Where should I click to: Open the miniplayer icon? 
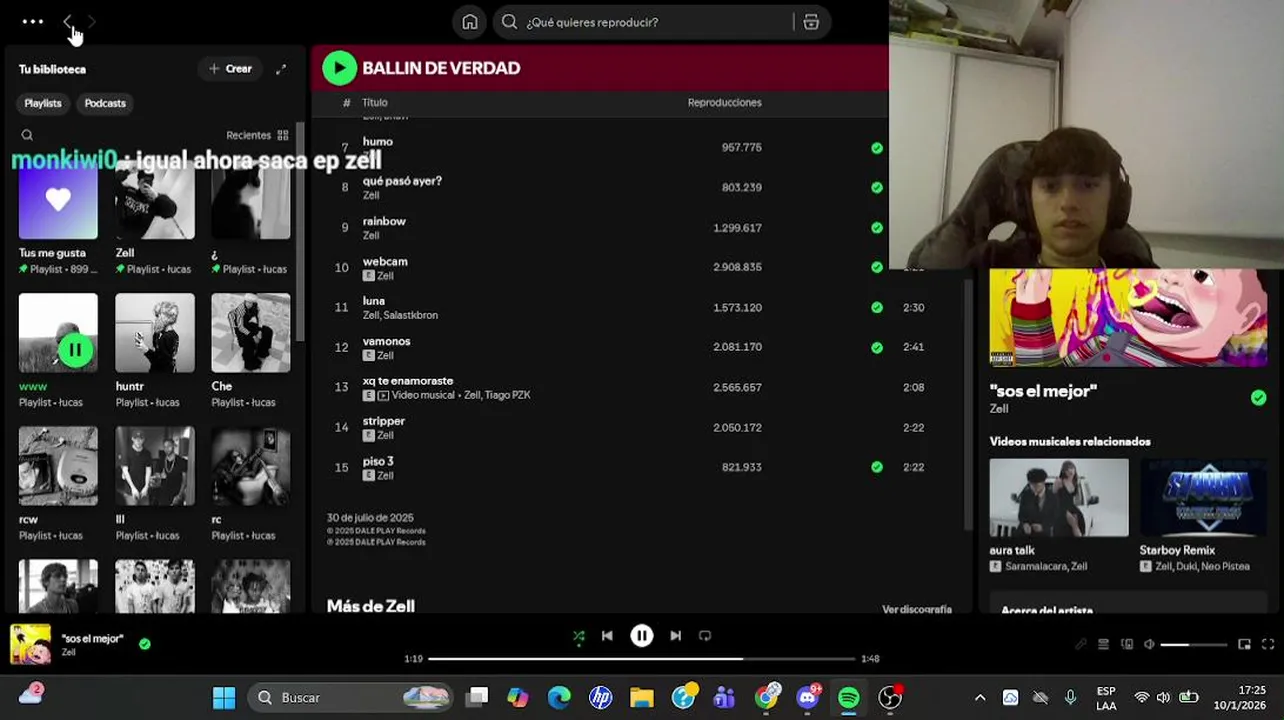(1244, 645)
